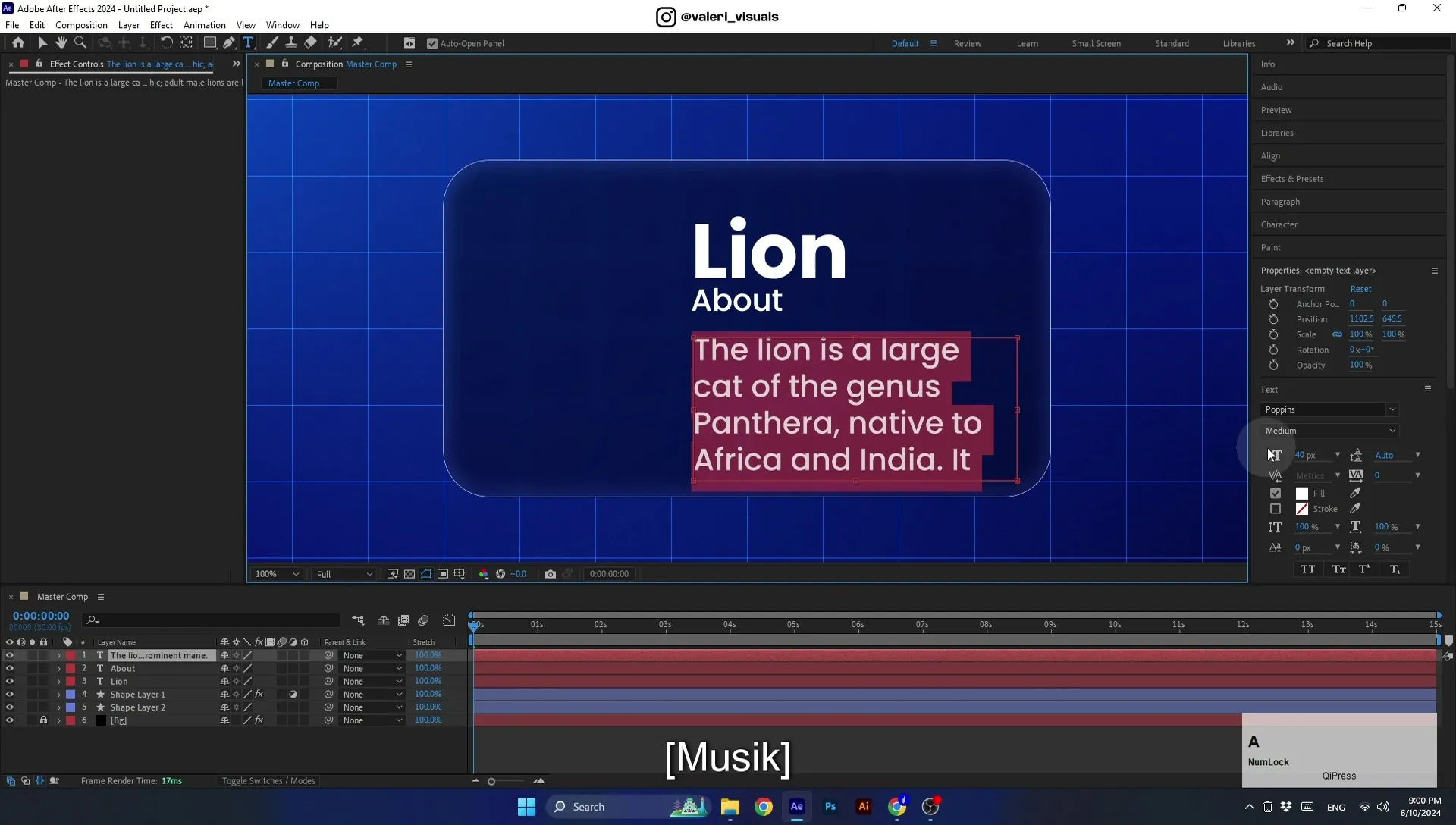Click the timeline zoom slider handle

(x=491, y=782)
